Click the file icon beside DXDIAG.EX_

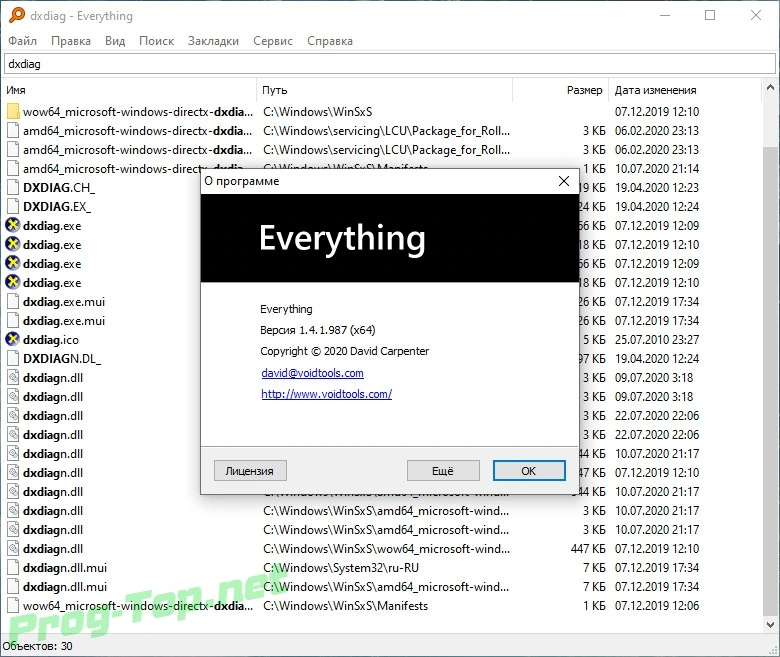13,206
